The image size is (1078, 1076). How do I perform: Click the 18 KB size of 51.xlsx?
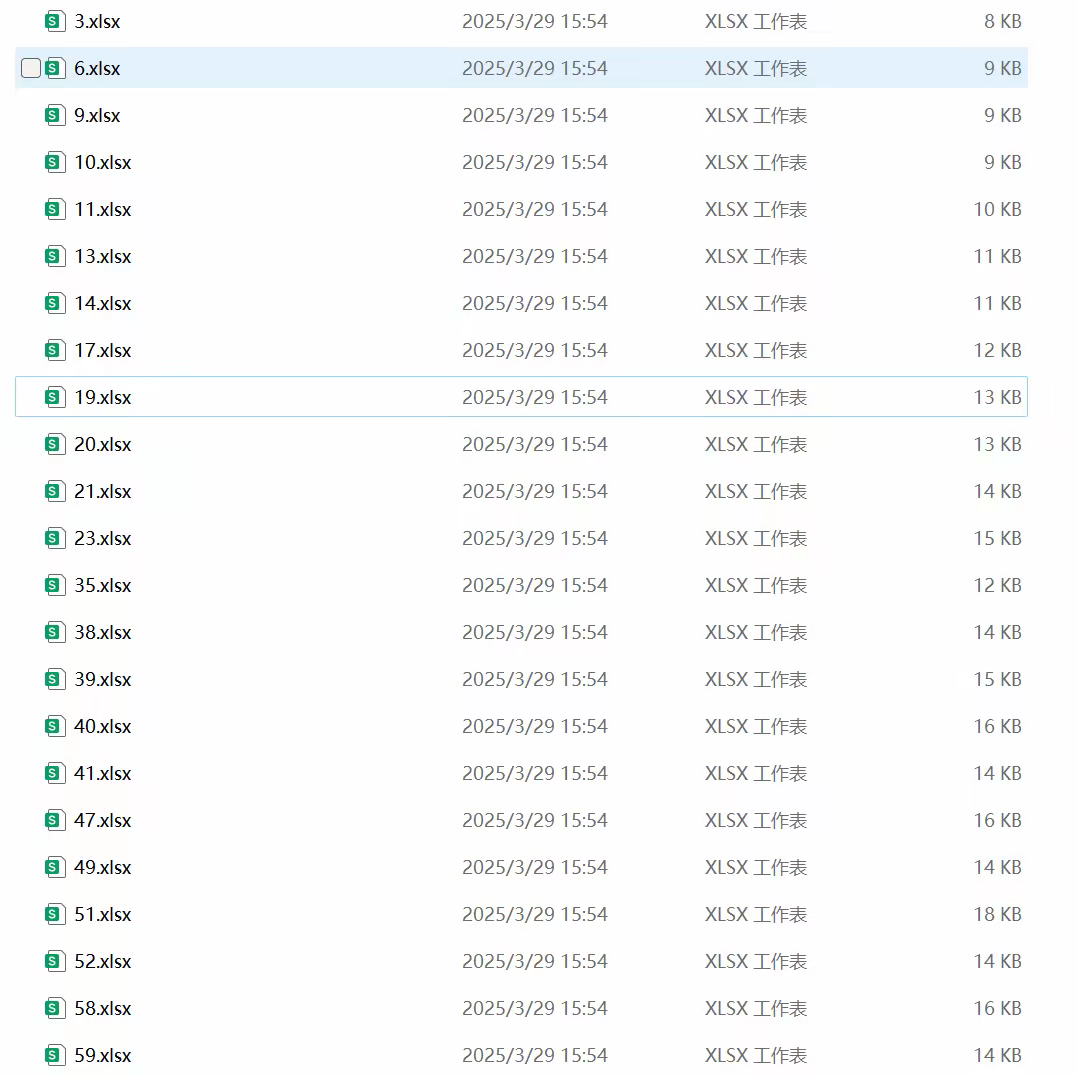pos(998,914)
